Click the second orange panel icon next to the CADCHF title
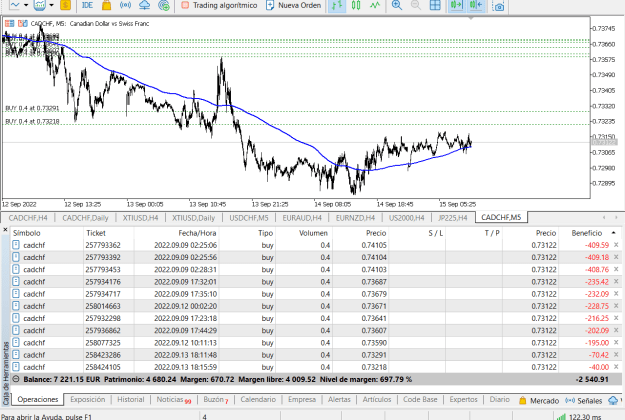 click(x=23, y=24)
